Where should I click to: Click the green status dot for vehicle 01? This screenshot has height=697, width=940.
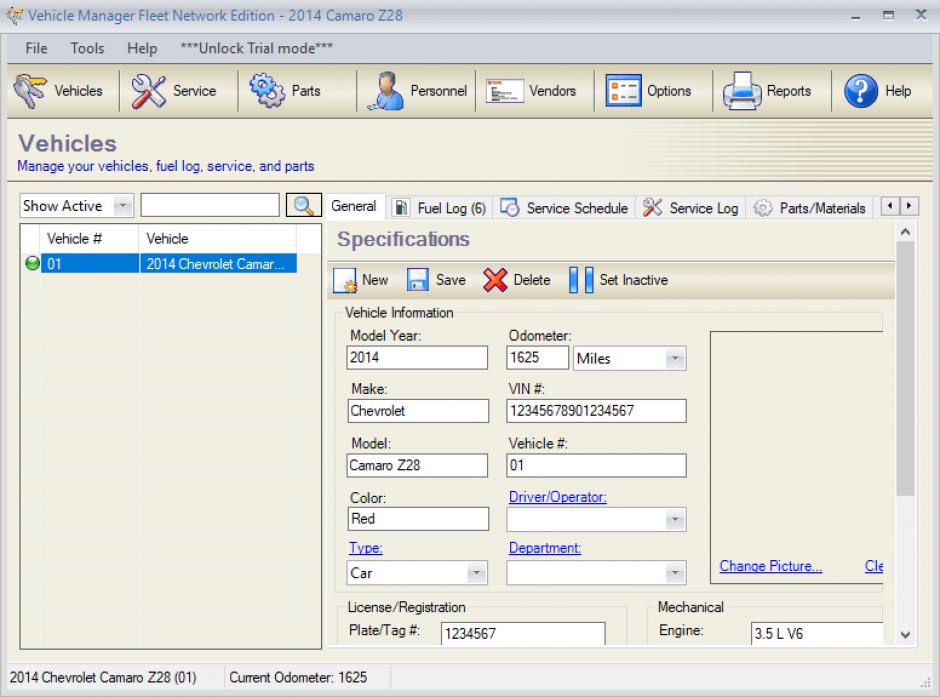pos(32,264)
